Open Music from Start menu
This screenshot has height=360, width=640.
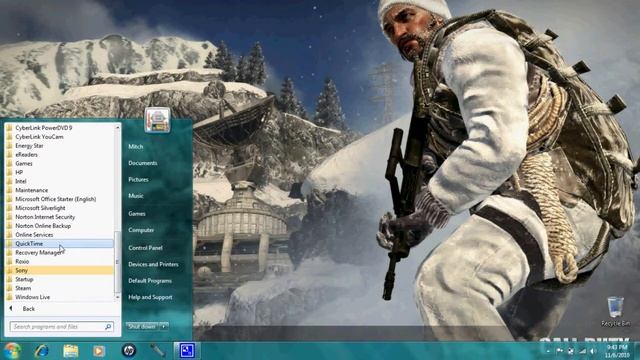[136, 196]
